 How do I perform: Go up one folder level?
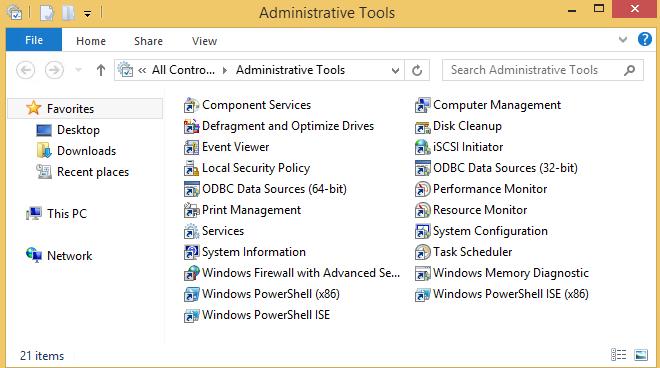coord(101,70)
